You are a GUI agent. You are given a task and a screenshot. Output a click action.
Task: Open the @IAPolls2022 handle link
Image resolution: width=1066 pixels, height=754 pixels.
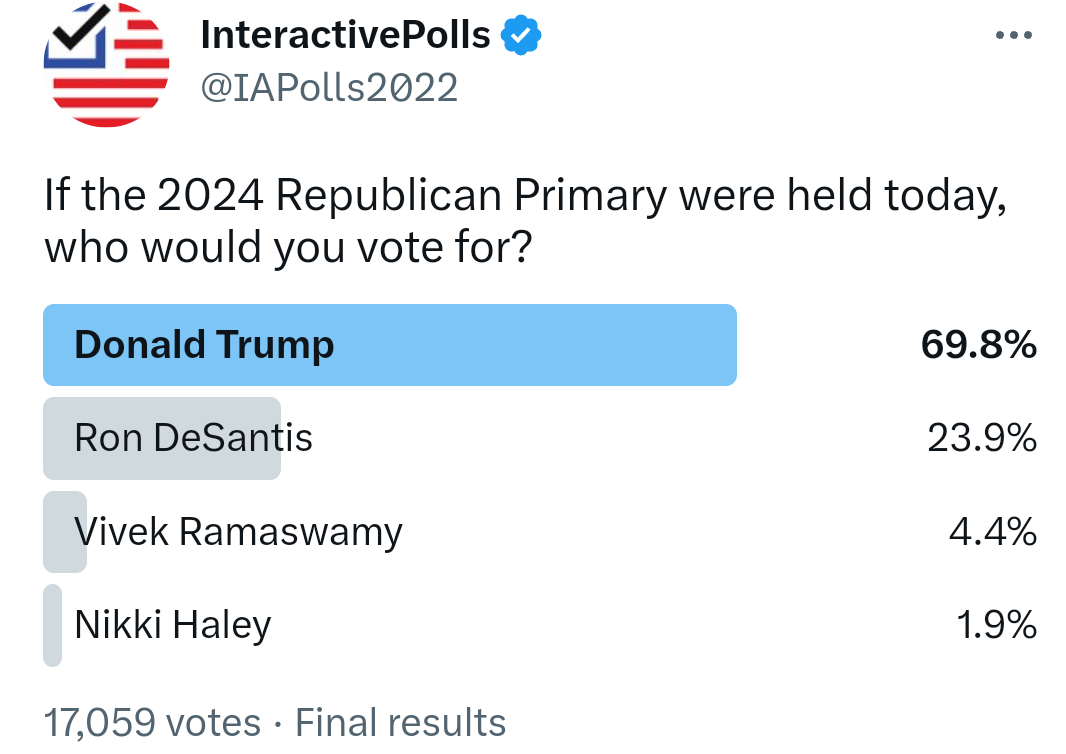329,88
